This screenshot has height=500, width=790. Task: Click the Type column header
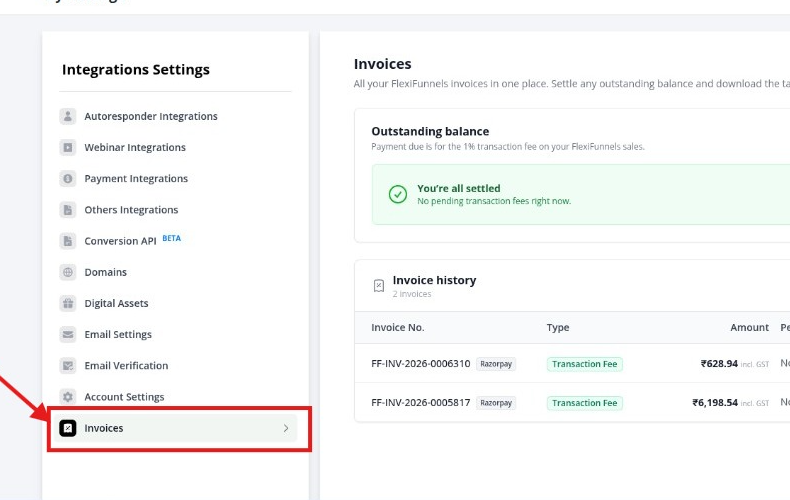[x=558, y=328]
